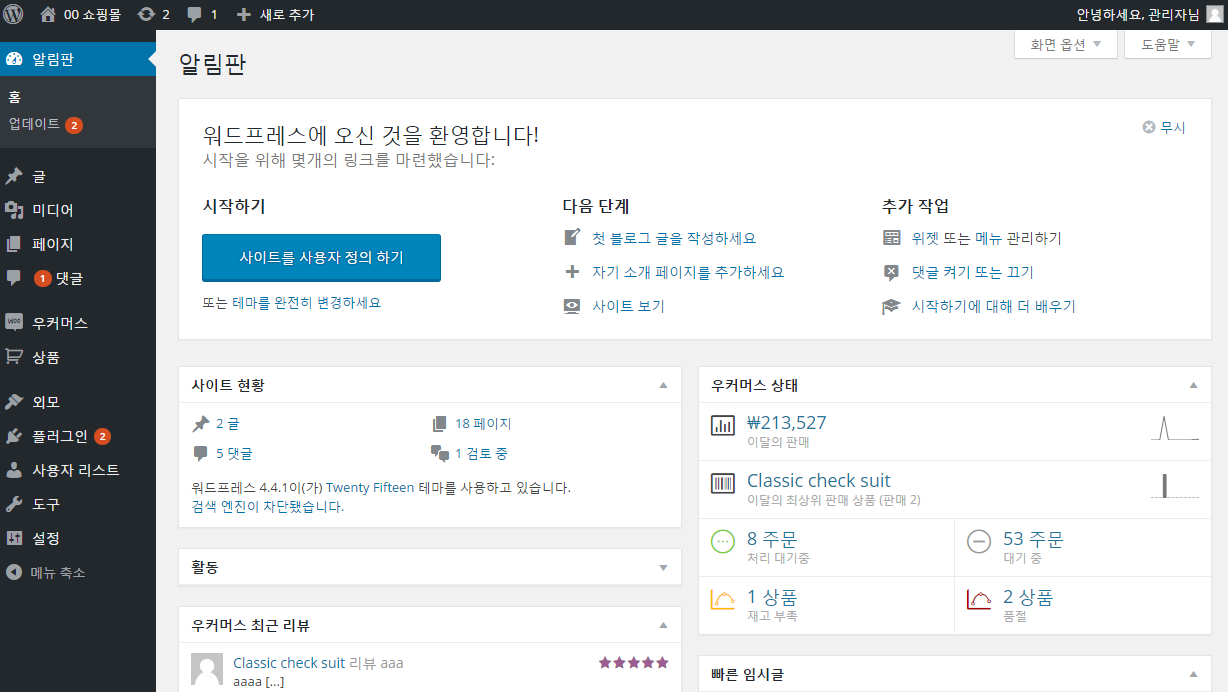This screenshot has height=692, width=1228.
Task: Open 플러그인 via the plugin icon
Action: click(x=14, y=435)
